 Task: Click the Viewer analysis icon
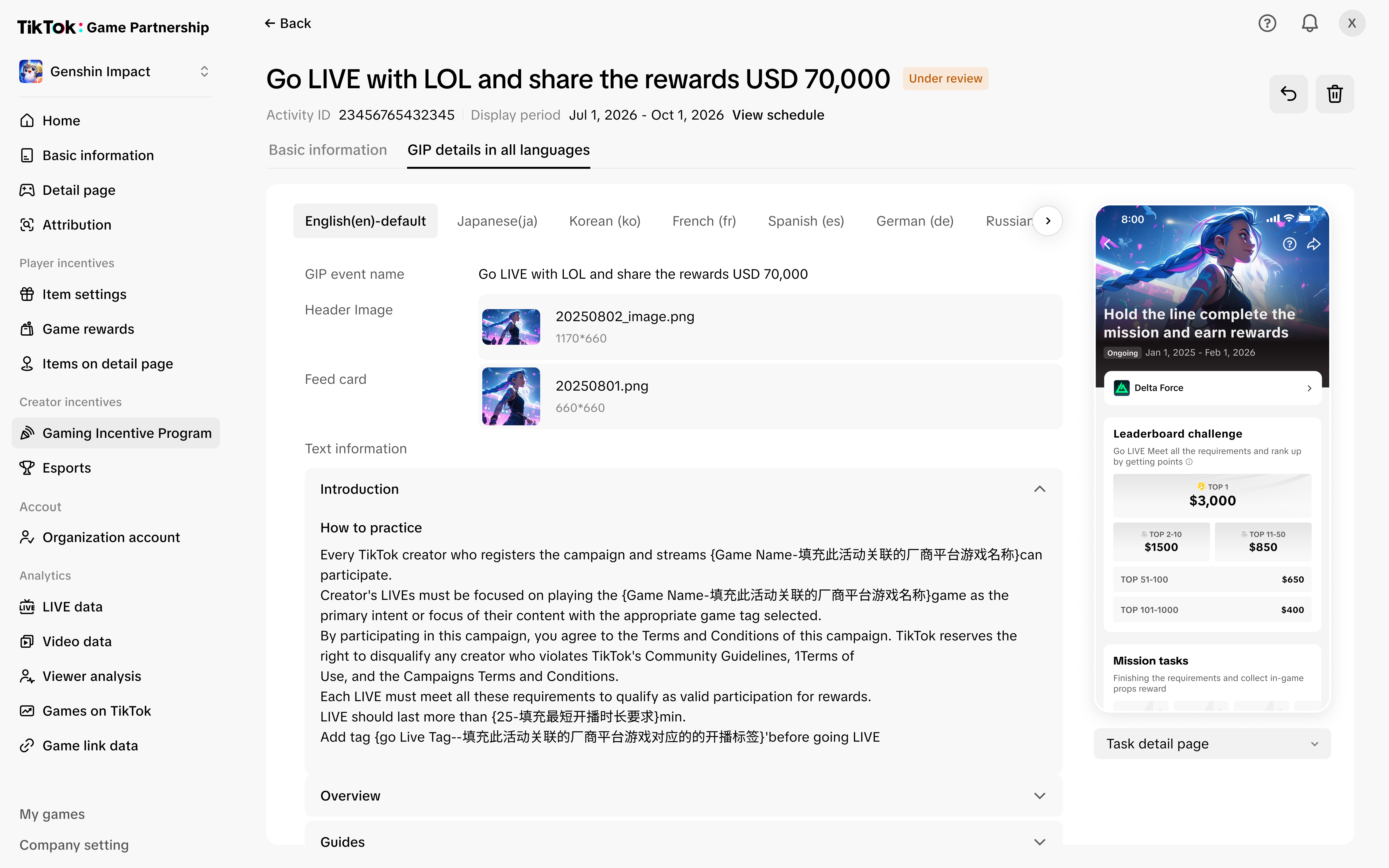pyautogui.click(x=27, y=676)
